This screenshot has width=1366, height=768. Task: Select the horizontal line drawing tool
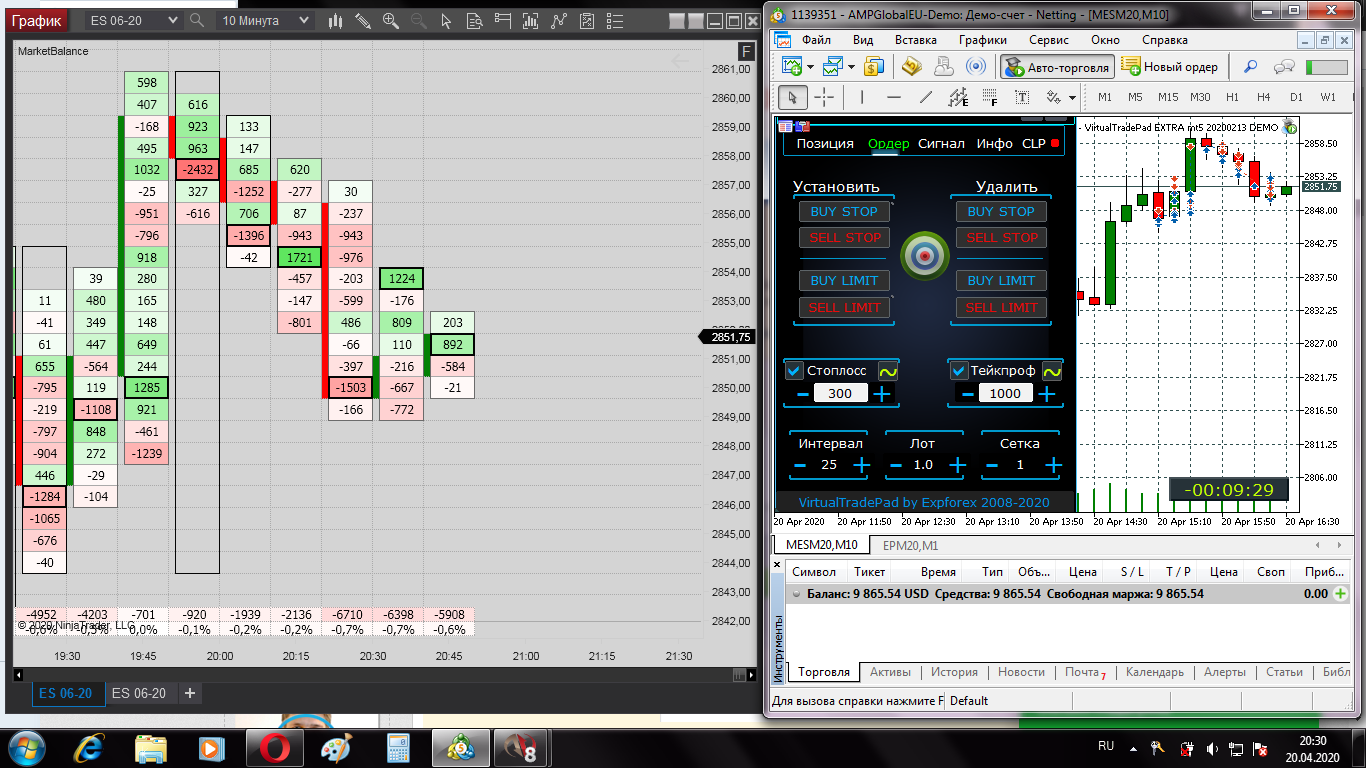(x=894, y=97)
